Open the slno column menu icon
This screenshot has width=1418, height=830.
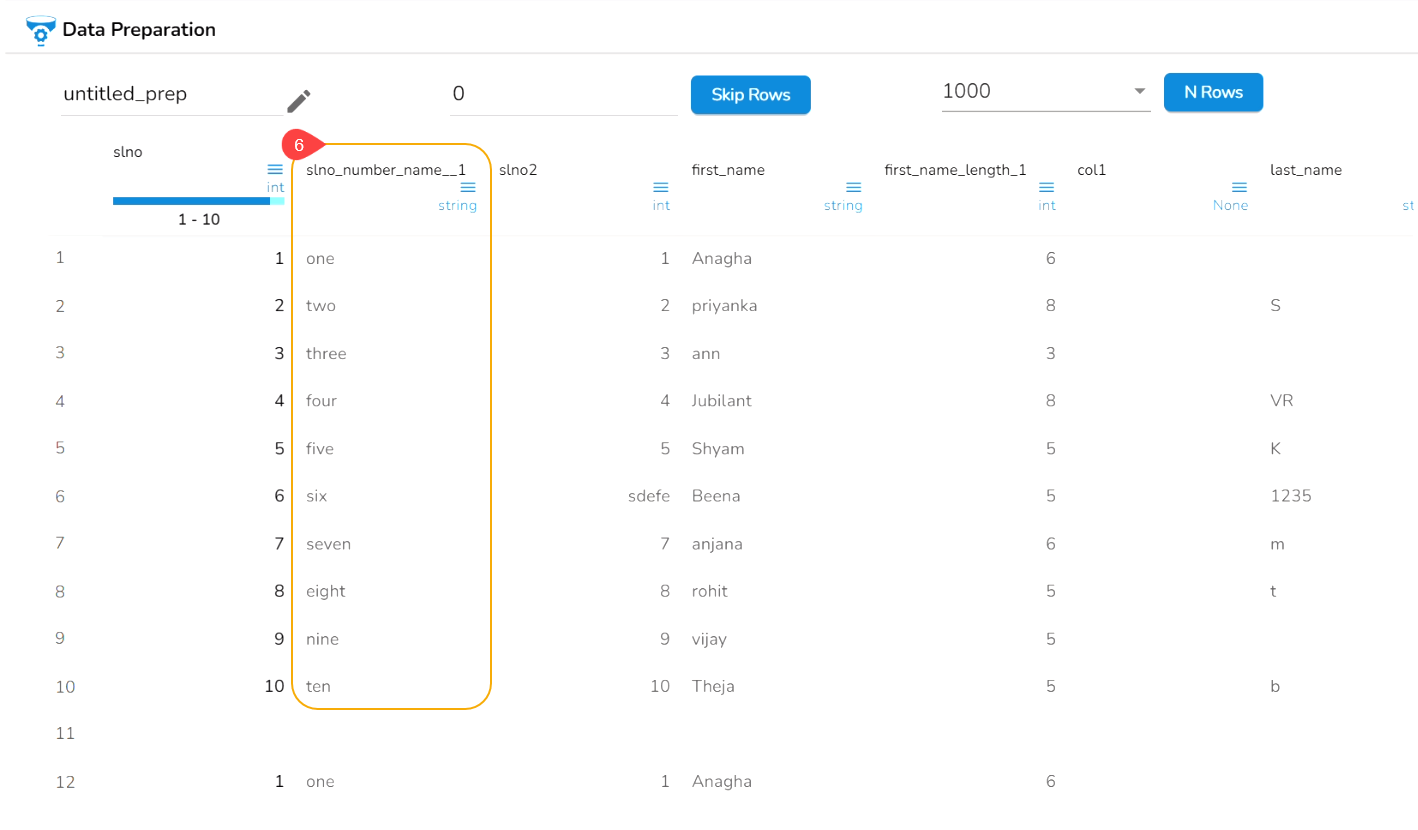[275, 170]
